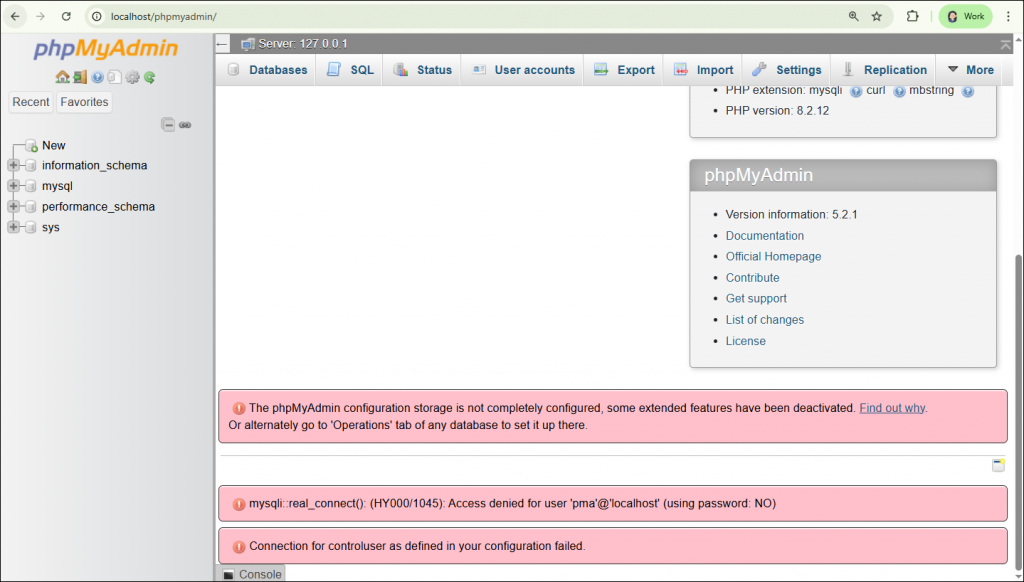Open the phpMyAdmin documentation help icon

click(x=98, y=77)
